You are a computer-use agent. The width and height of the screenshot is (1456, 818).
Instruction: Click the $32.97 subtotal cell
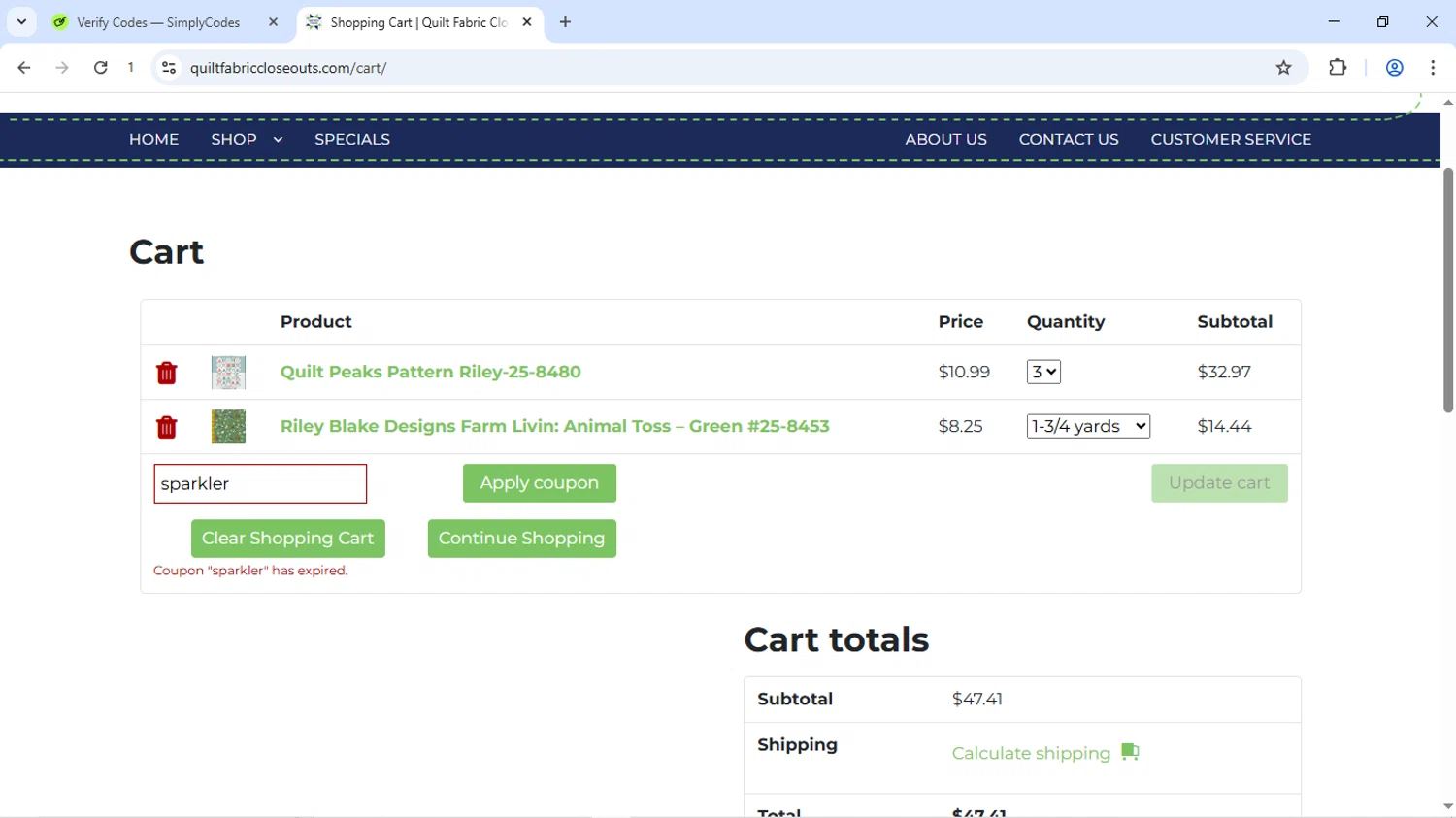pyautogui.click(x=1224, y=372)
